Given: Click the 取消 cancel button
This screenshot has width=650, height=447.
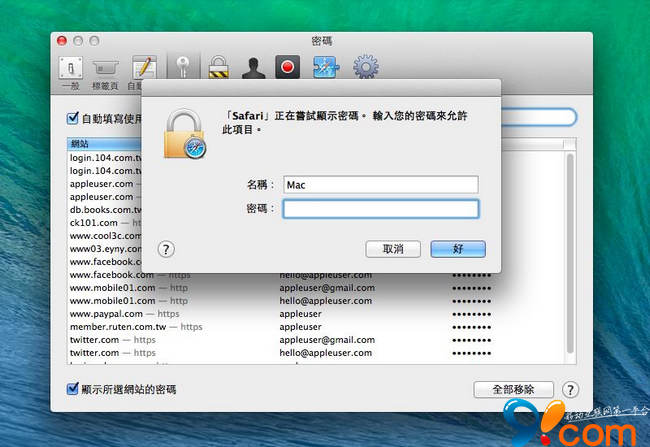Looking at the screenshot, I should point(385,249).
